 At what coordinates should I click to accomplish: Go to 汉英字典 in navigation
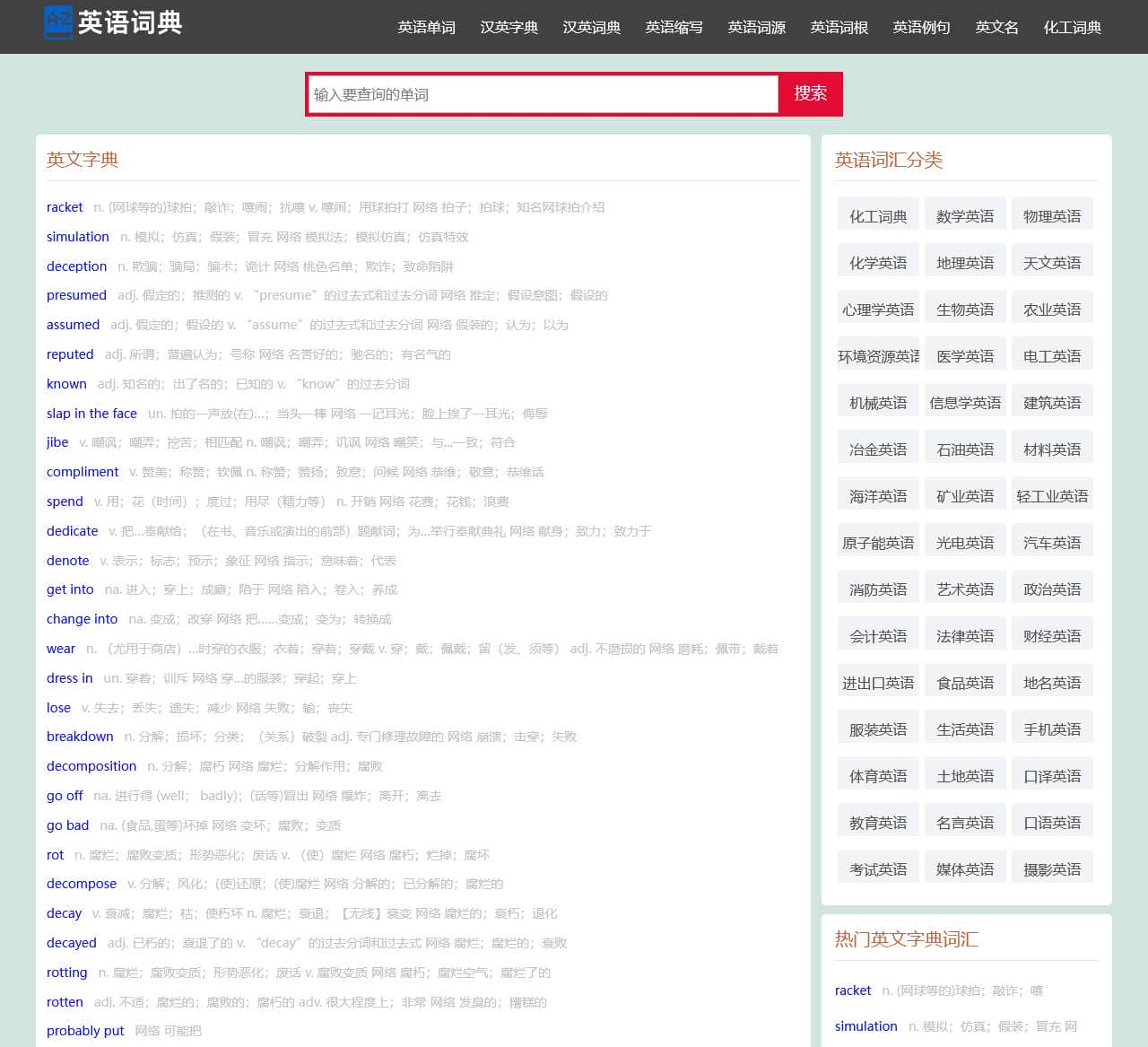pyautogui.click(x=509, y=27)
